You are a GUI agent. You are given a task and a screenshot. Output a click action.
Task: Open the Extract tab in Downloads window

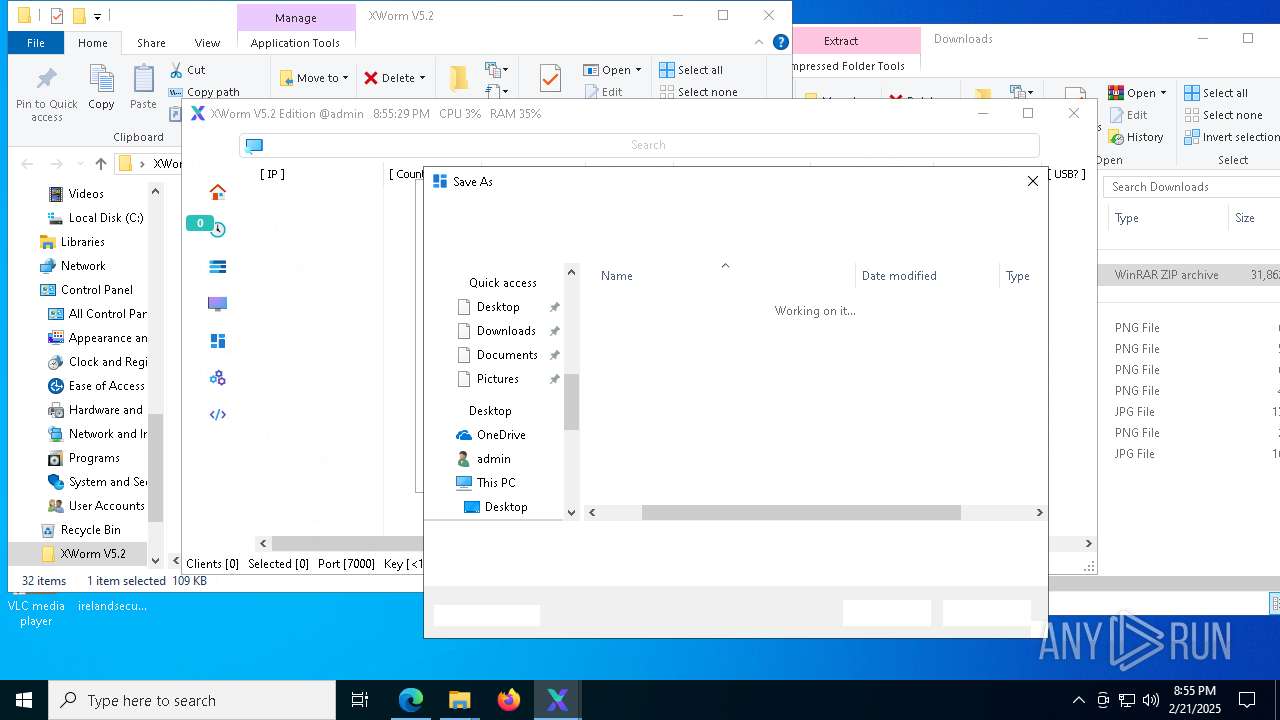click(x=840, y=41)
